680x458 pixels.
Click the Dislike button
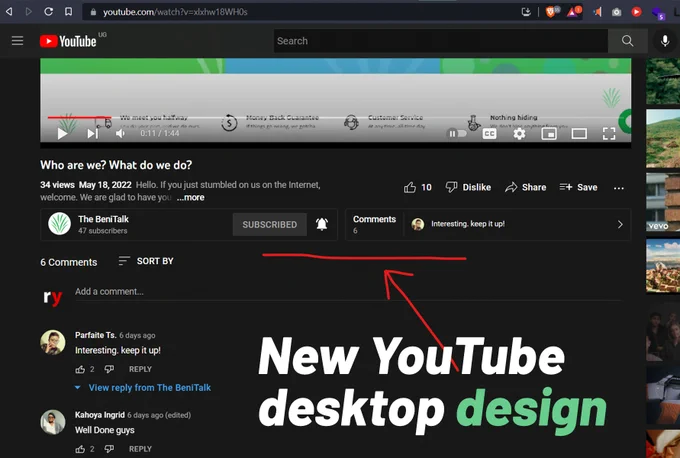pyautogui.click(x=468, y=187)
